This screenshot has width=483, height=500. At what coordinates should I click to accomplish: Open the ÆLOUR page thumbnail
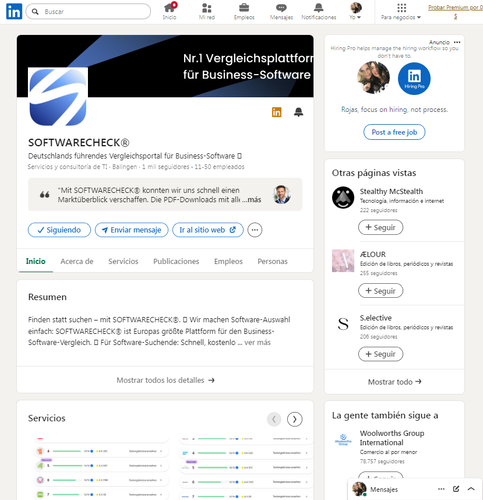tap(343, 261)
